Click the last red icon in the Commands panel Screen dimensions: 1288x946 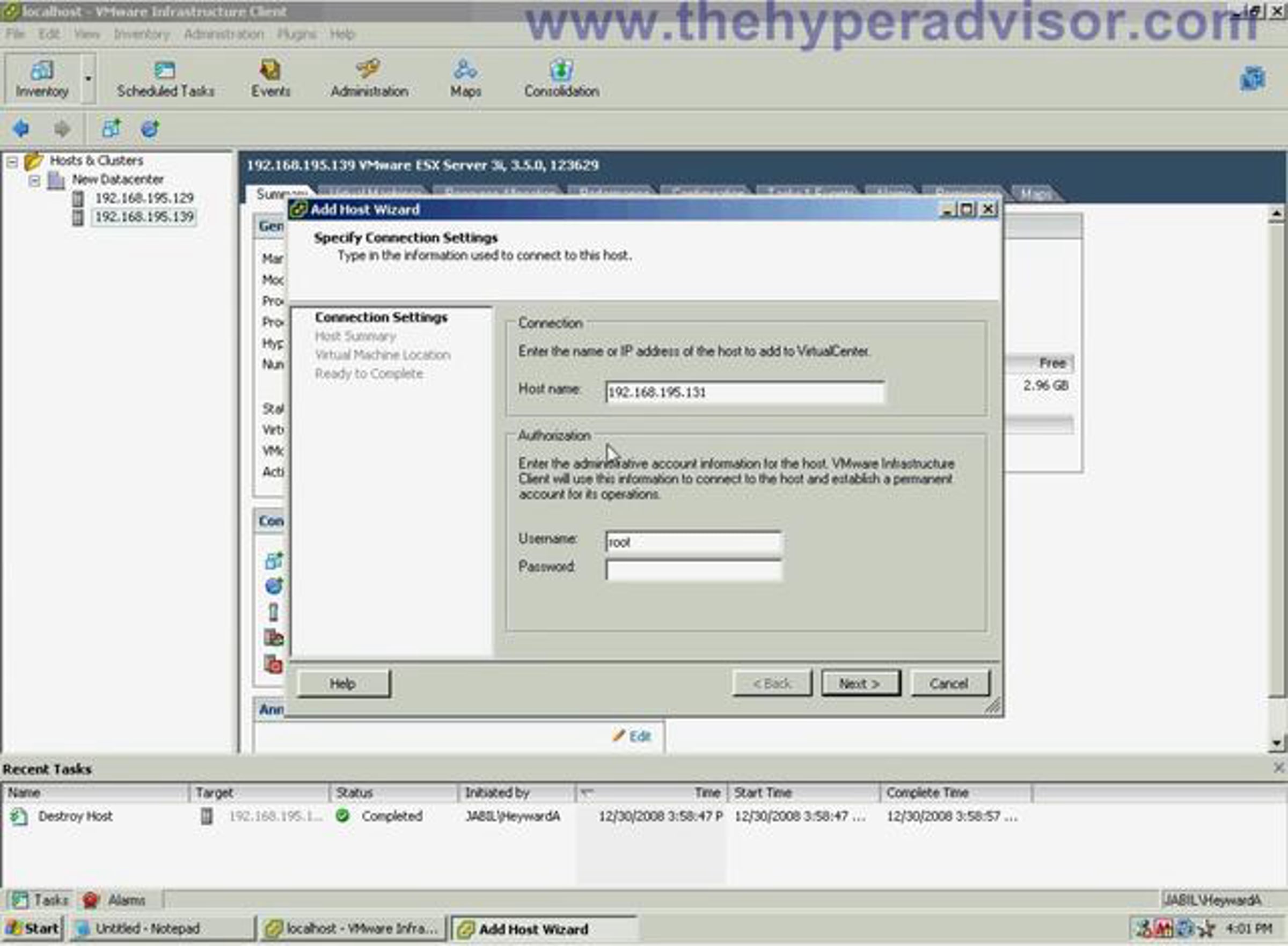click(274, 664)
